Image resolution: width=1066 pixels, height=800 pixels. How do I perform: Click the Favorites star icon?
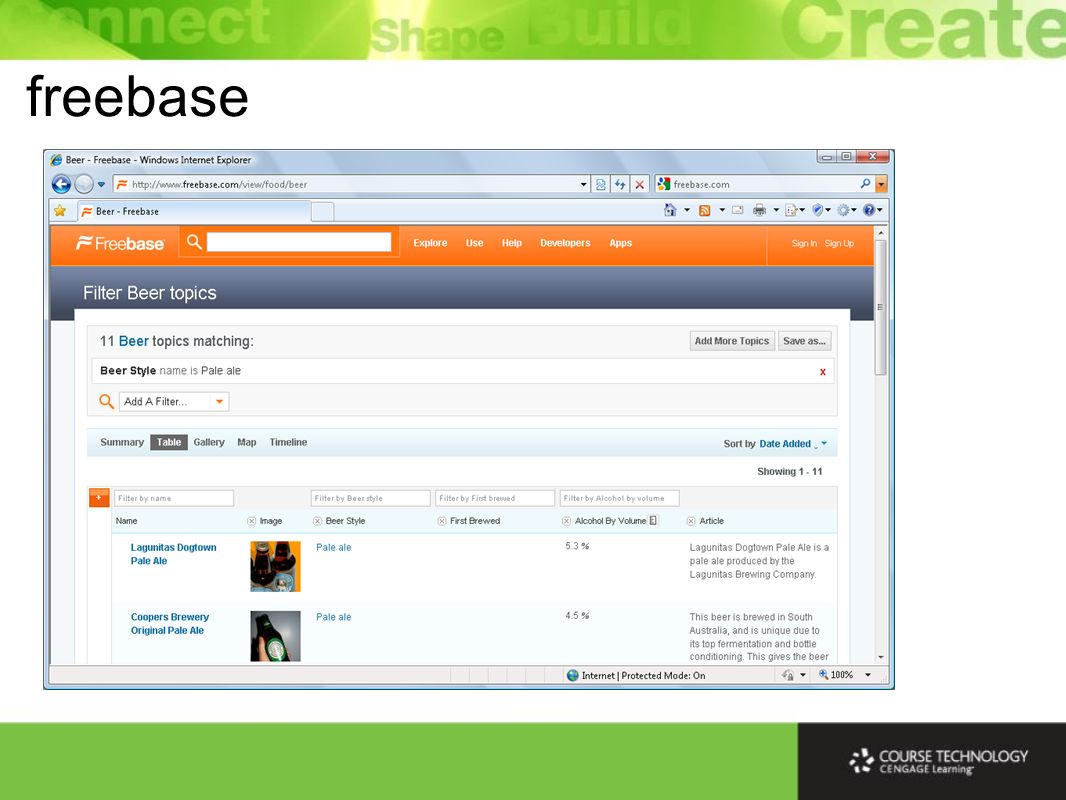click(x=60, y=211)
